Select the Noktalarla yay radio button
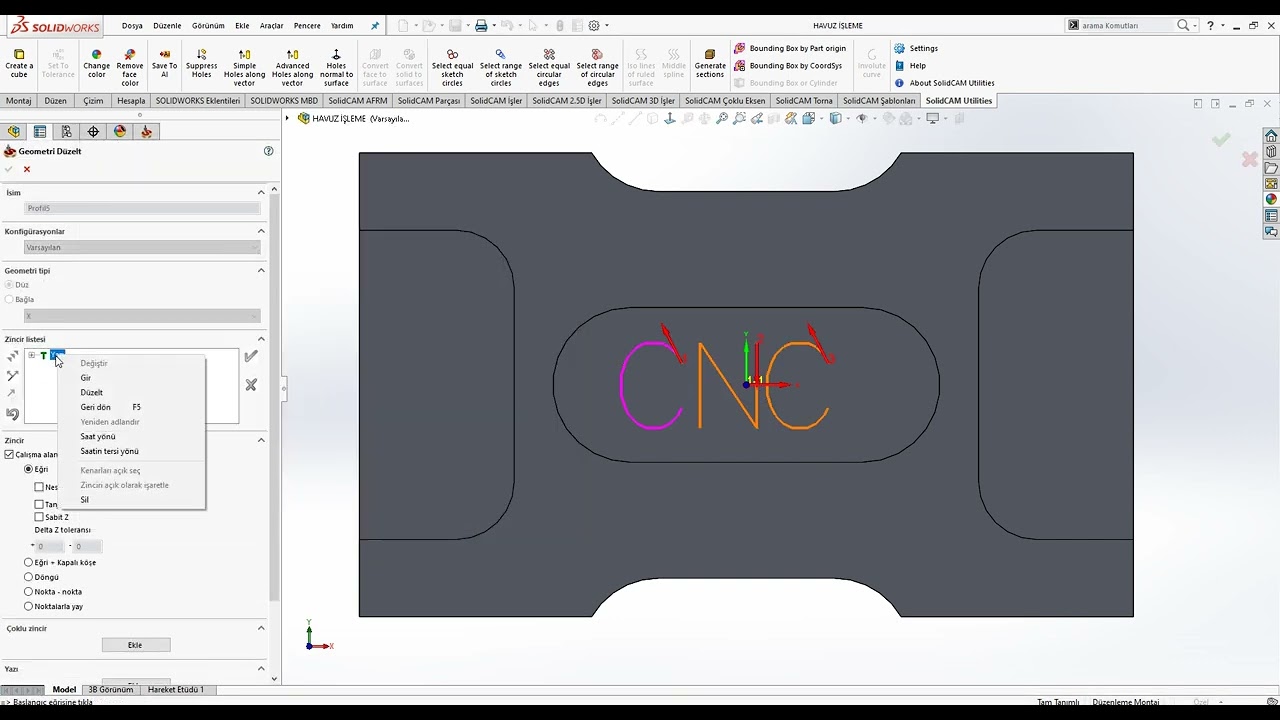The width and height of the screenshot is (1280, 720). pos(29,607)
